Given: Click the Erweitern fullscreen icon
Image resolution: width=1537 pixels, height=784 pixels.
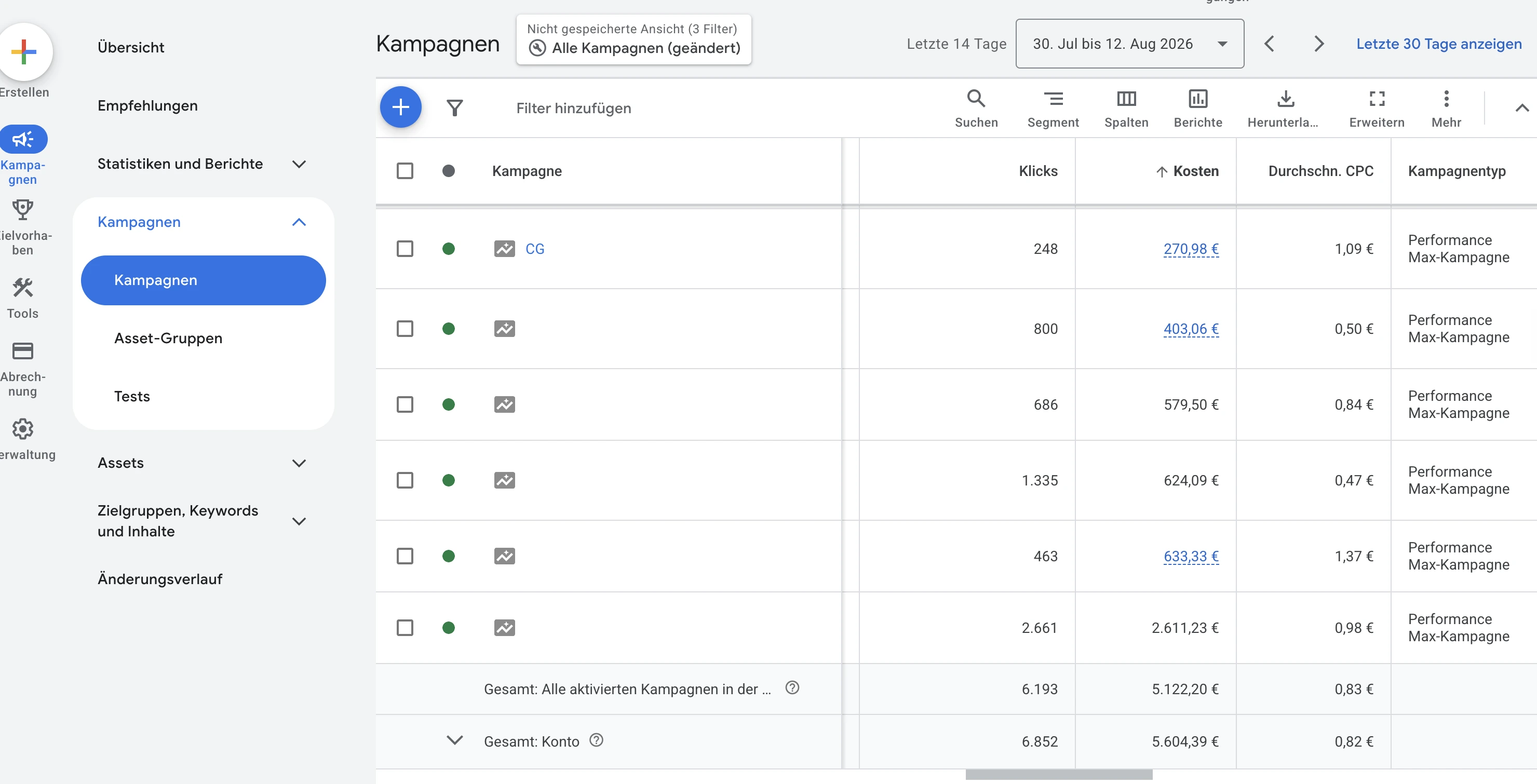Looking at the screenshot, I should (x=1377, y=99).
